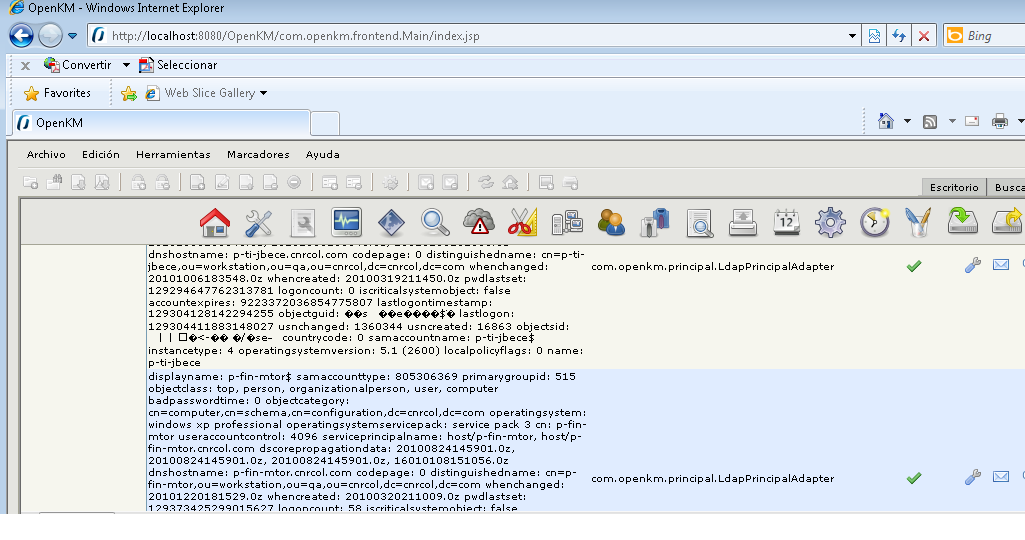Open the drive with yellow arrow export icon
This screenshot has height=540, width=1025.
[1007, 221]
